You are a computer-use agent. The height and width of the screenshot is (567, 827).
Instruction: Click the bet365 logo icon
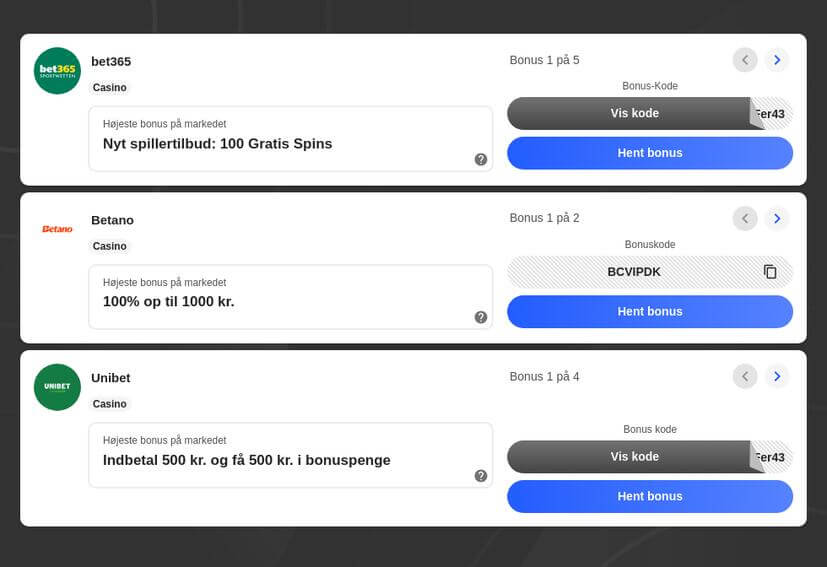(57, 71)
